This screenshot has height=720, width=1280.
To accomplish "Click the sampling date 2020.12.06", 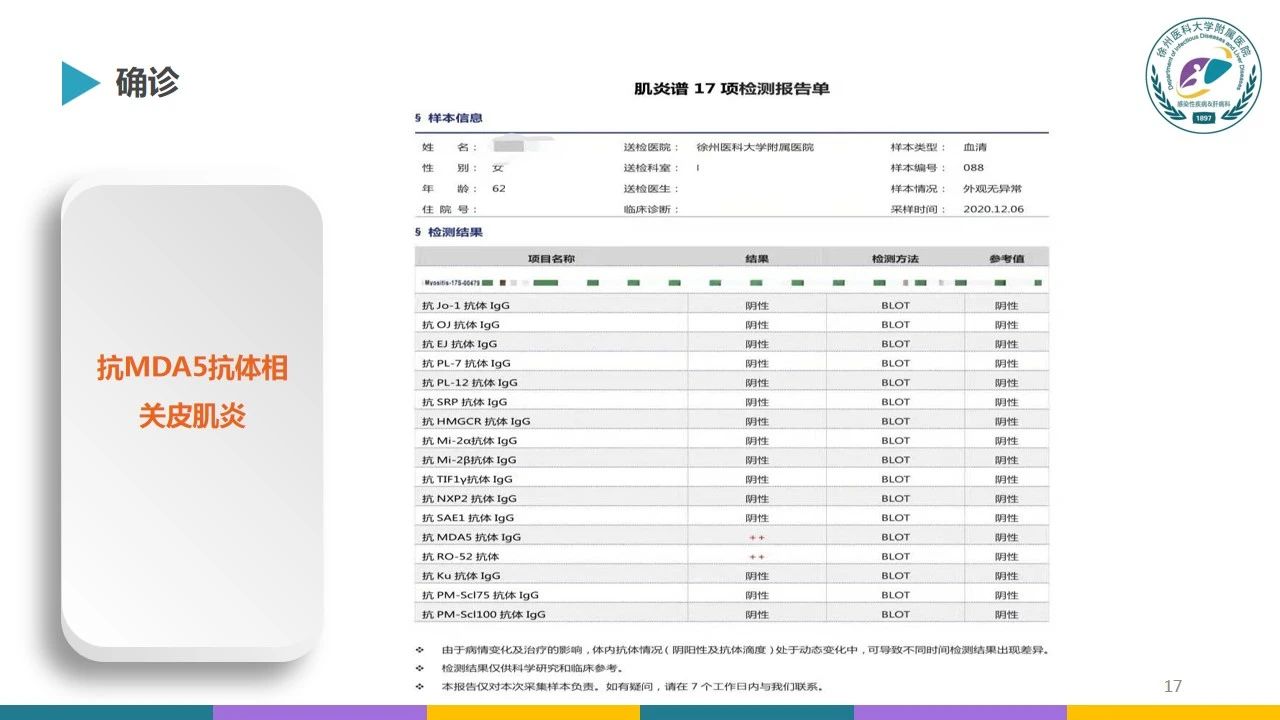I will tap(993, 209).
